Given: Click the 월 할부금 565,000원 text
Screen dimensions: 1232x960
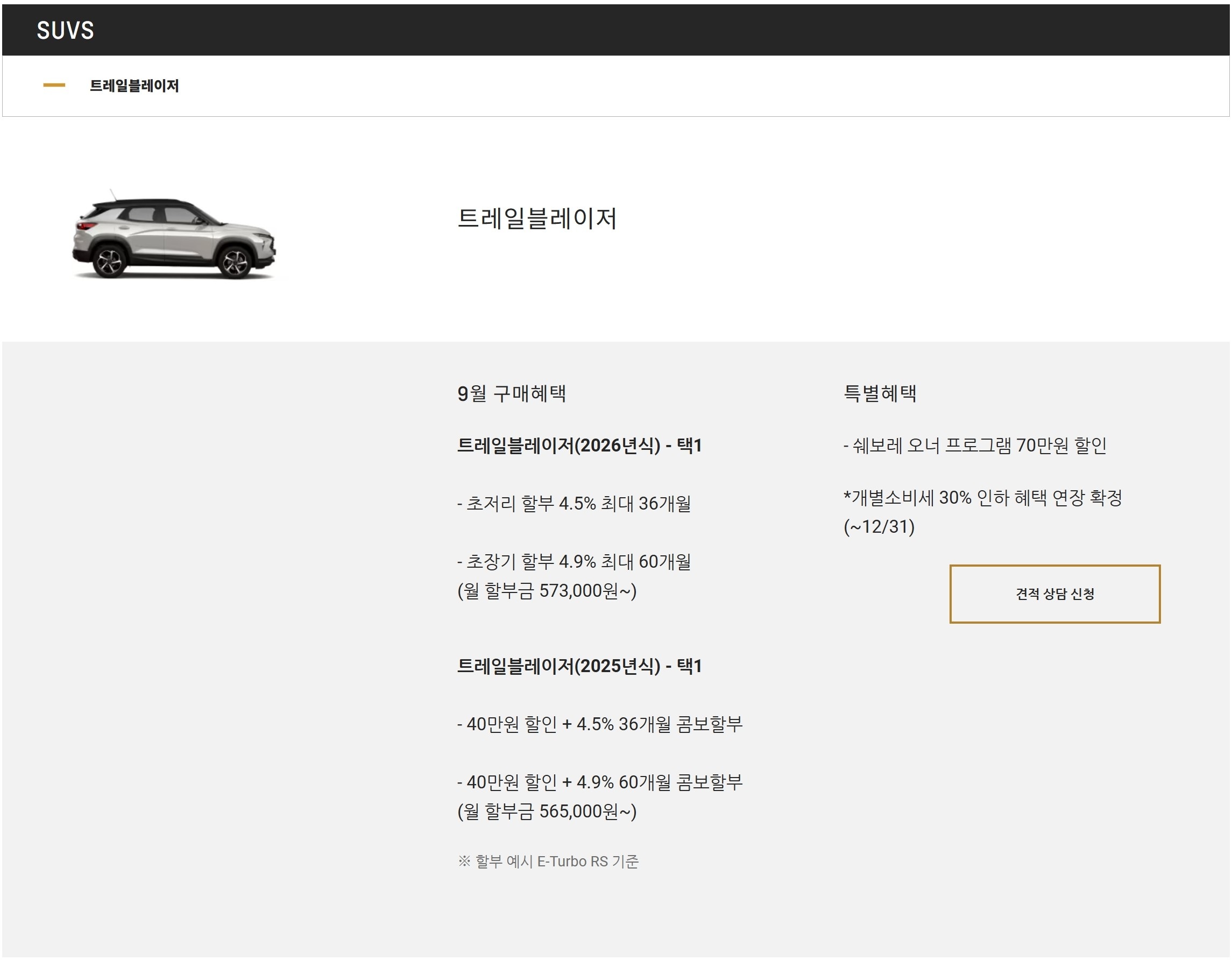Looking at the screenshot, I should [x=547, y=811].
